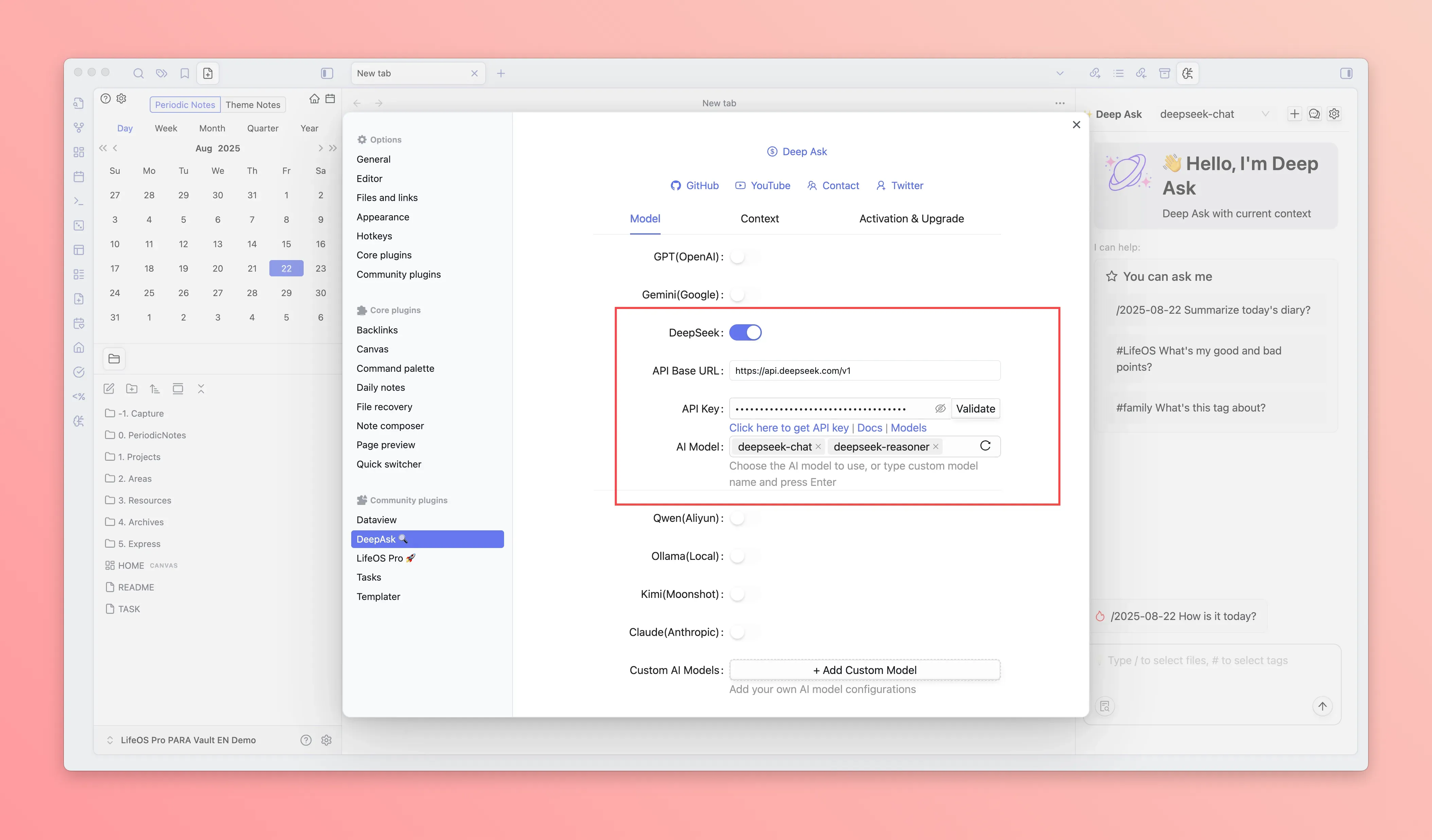Enable the GPT(OpenAI) toggle
Viewport: 1432px width, 840px height.
pyautogui.click(x=744, y=257)
